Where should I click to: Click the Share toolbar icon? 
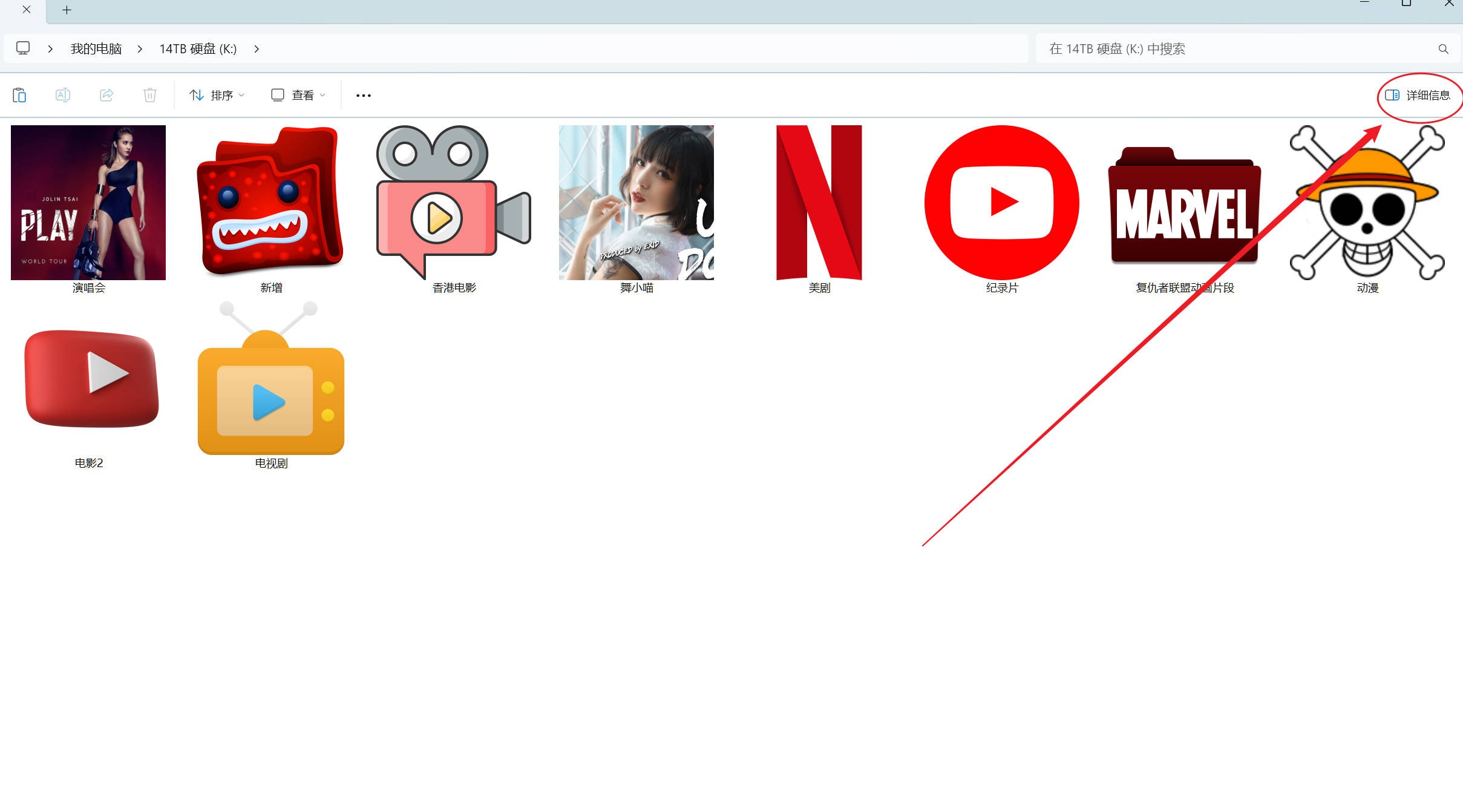pos(106,95)
